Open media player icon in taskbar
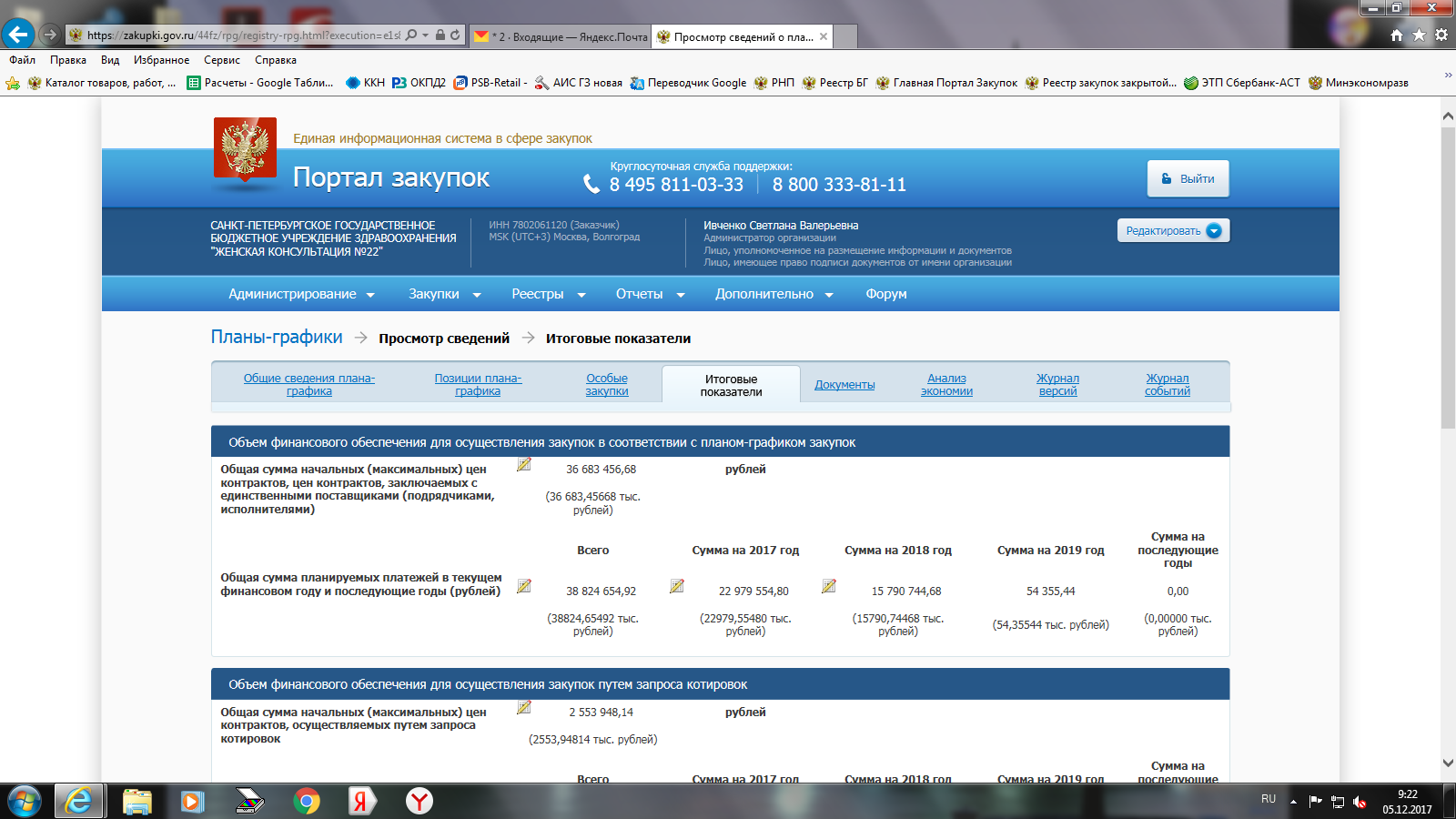Viewport: 1456px width, 819px height. [192, 802]
